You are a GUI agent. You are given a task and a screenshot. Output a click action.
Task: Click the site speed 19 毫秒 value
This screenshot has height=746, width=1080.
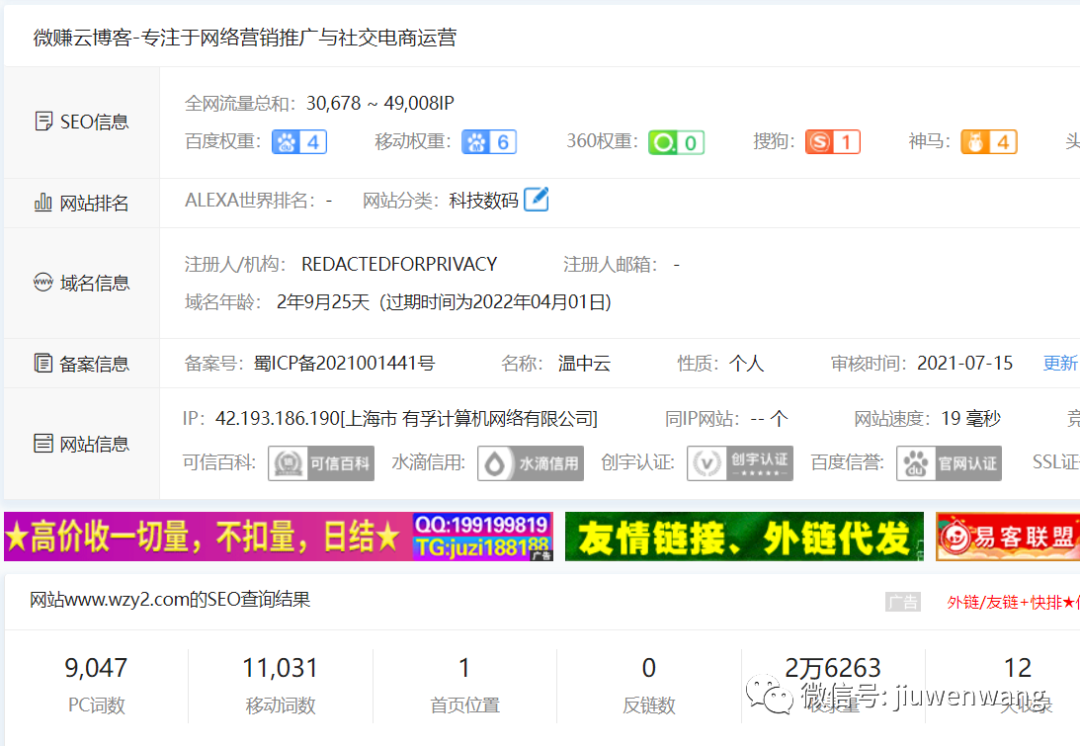(970, 418)
